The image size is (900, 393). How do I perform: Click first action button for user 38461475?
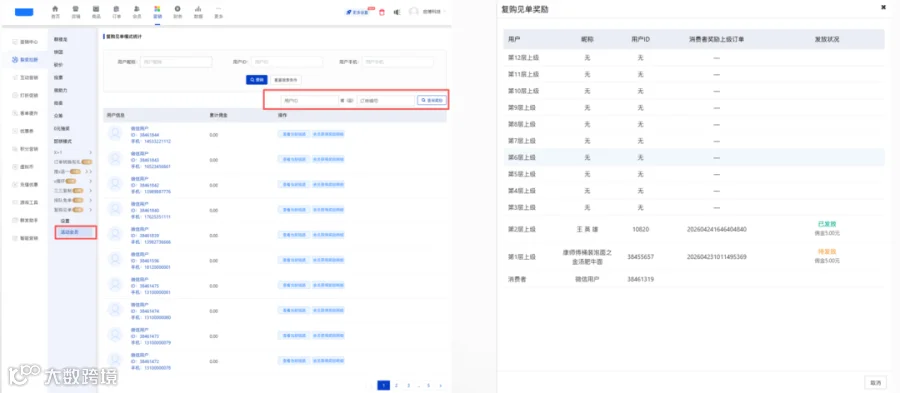(x=293, y=285)
